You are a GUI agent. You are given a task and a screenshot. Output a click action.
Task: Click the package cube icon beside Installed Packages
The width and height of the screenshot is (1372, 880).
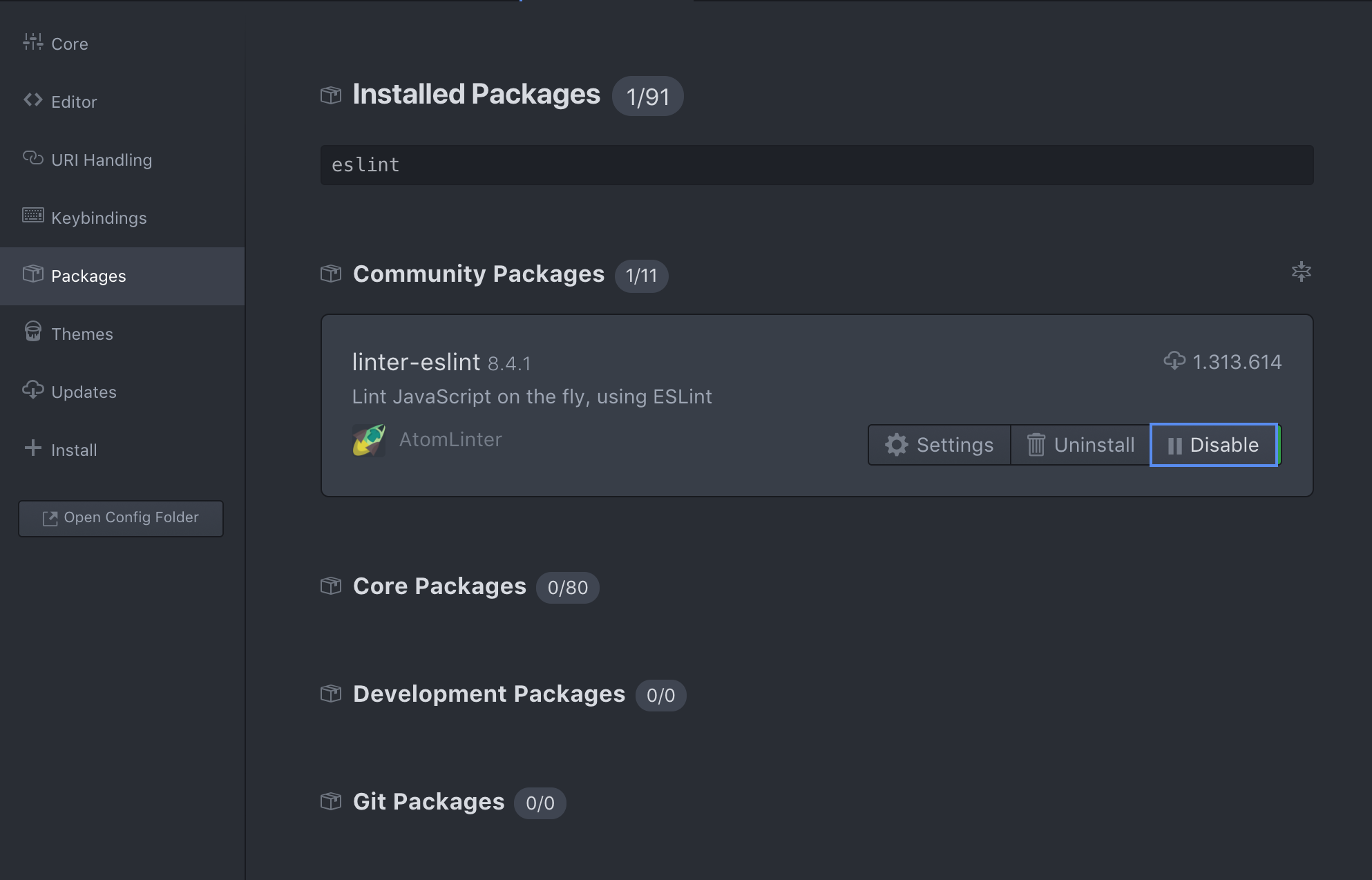pos(331,95)
